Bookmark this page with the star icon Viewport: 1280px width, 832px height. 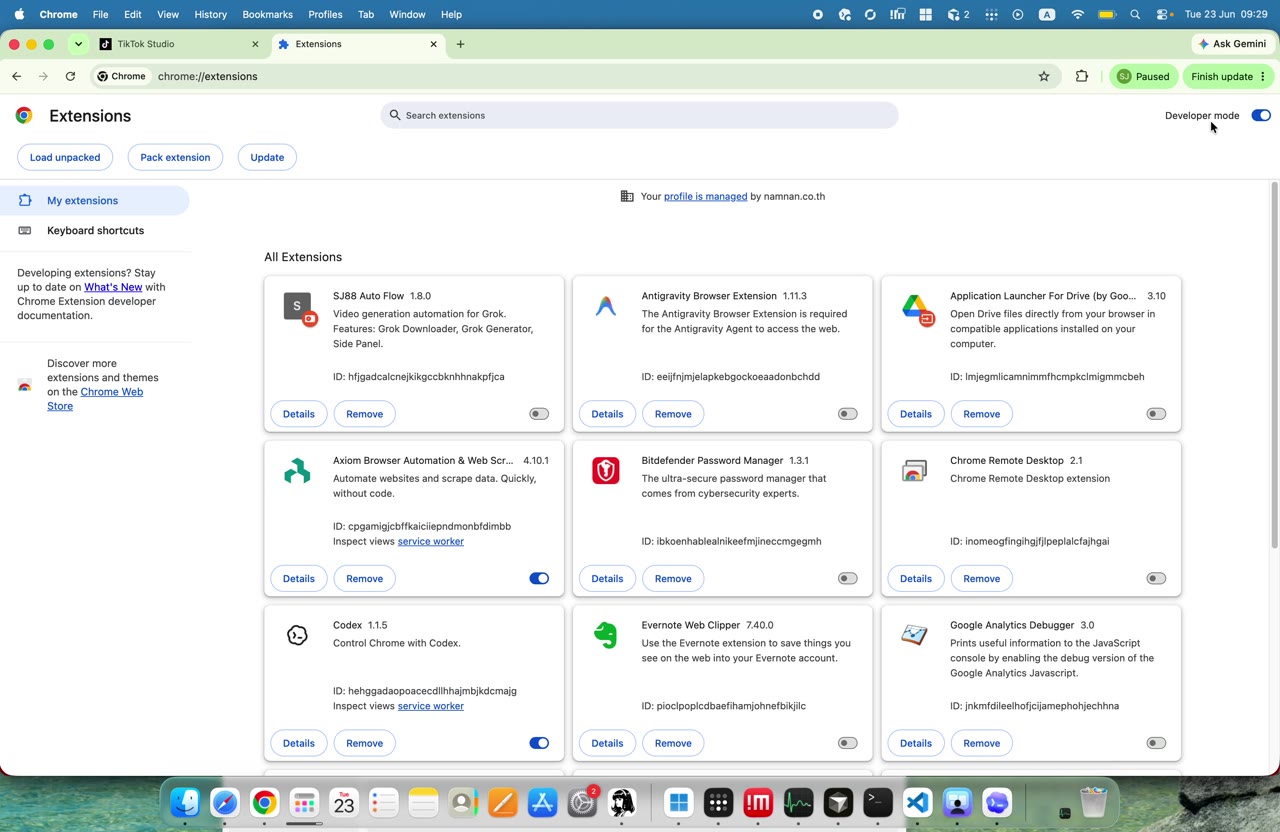[x=1044, y=76]
